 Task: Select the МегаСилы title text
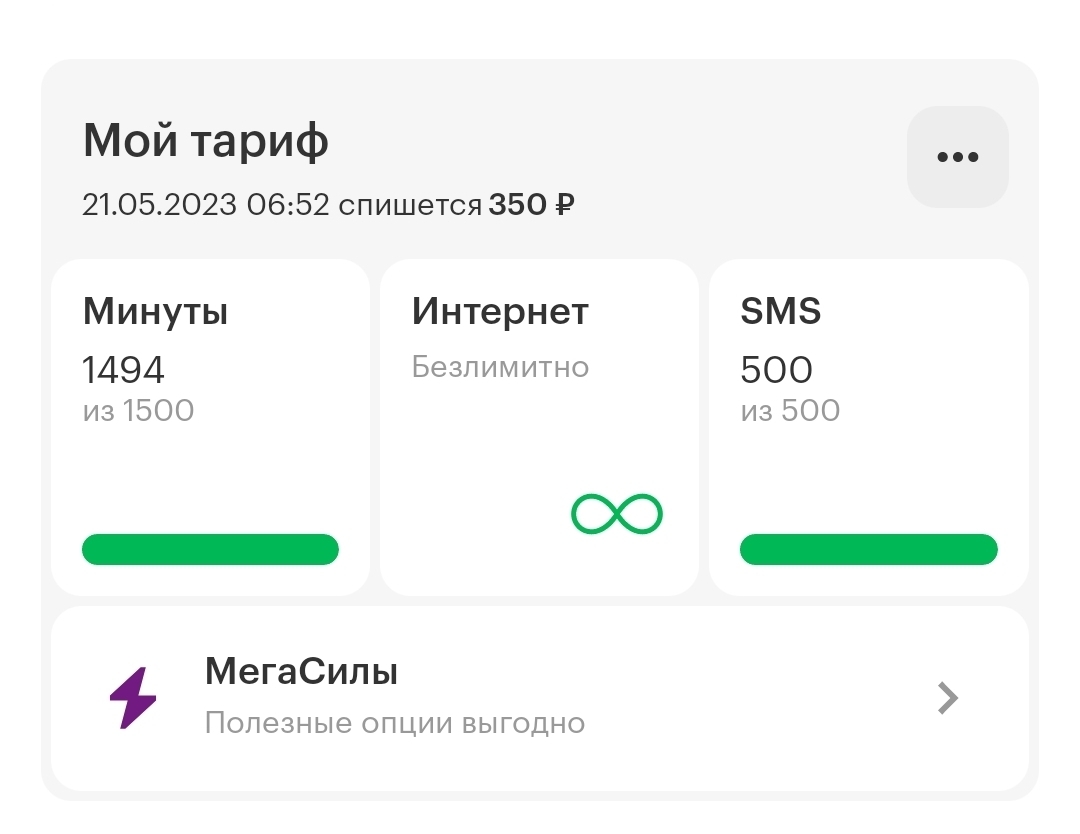tap(301, 672)
